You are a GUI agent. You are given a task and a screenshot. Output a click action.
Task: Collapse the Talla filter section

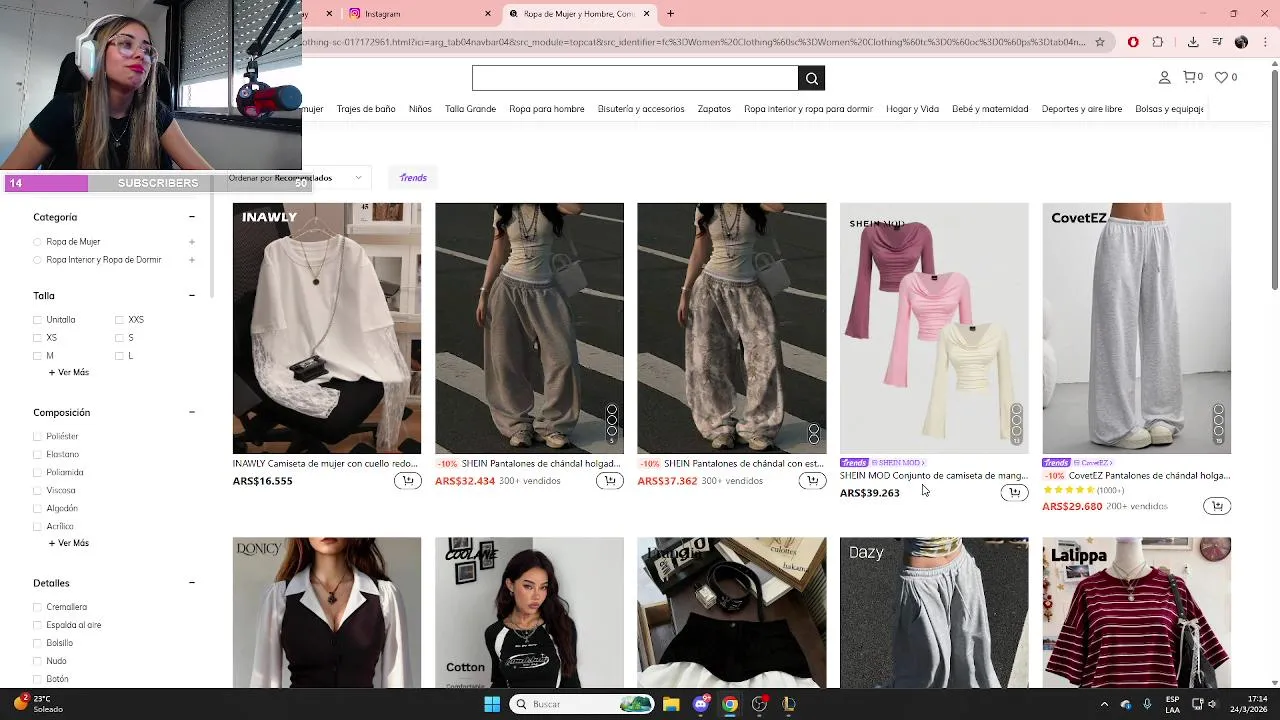tap(191, 296)
